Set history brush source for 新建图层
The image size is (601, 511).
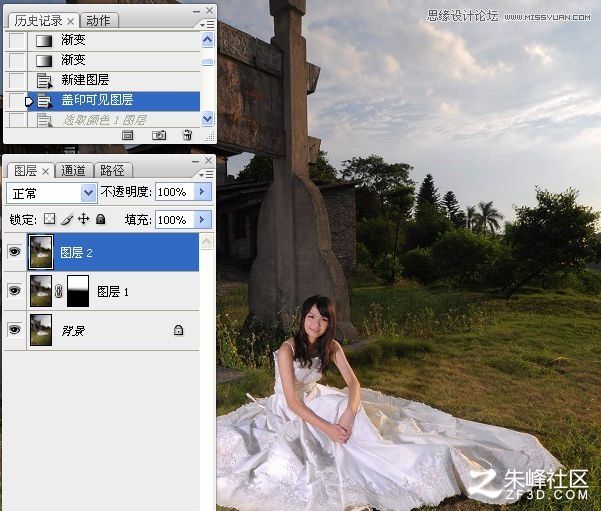tap(17, 80)
